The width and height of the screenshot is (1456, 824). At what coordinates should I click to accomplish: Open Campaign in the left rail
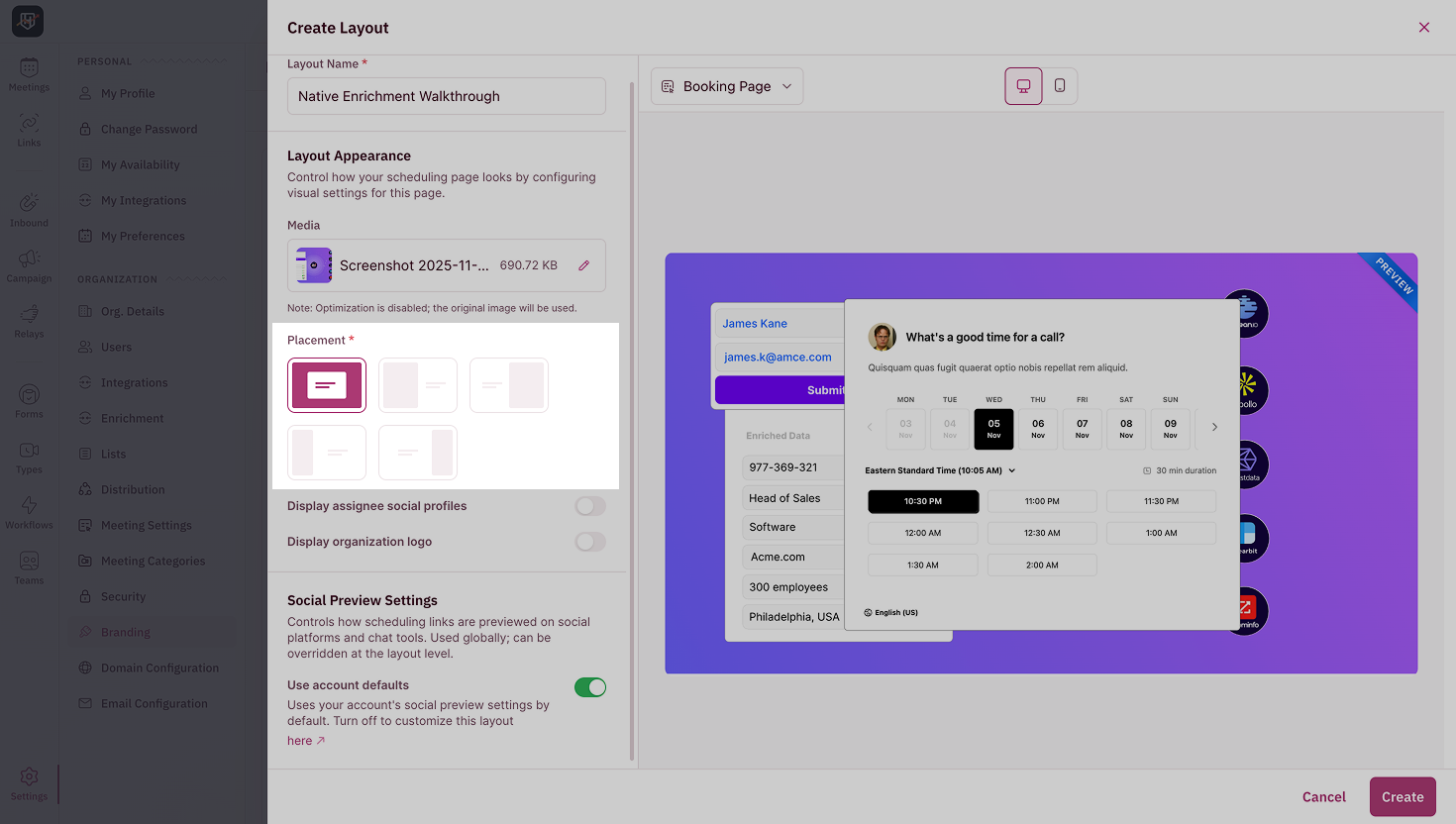click(x=29, y=265)
